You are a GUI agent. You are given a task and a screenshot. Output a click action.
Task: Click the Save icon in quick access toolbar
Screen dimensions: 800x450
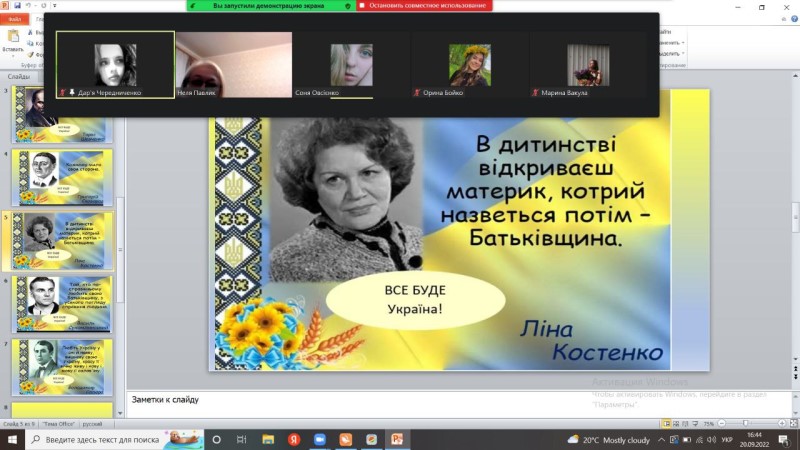(17, 5)
